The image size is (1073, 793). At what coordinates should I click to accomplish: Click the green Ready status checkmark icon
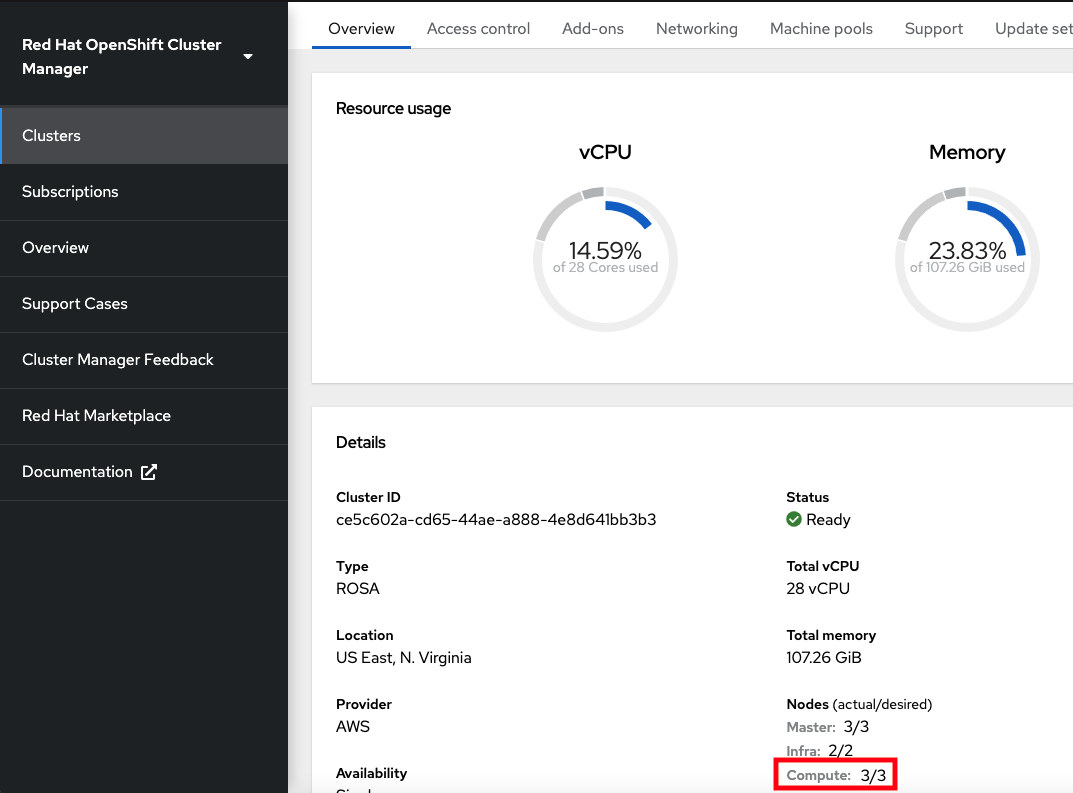[x=794, y=520]
